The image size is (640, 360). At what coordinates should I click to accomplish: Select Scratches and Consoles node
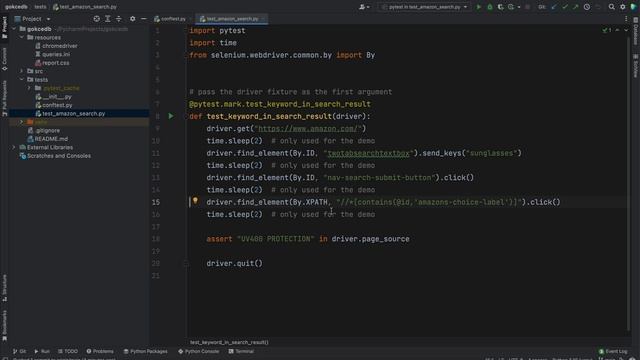[x=59, y=156]
